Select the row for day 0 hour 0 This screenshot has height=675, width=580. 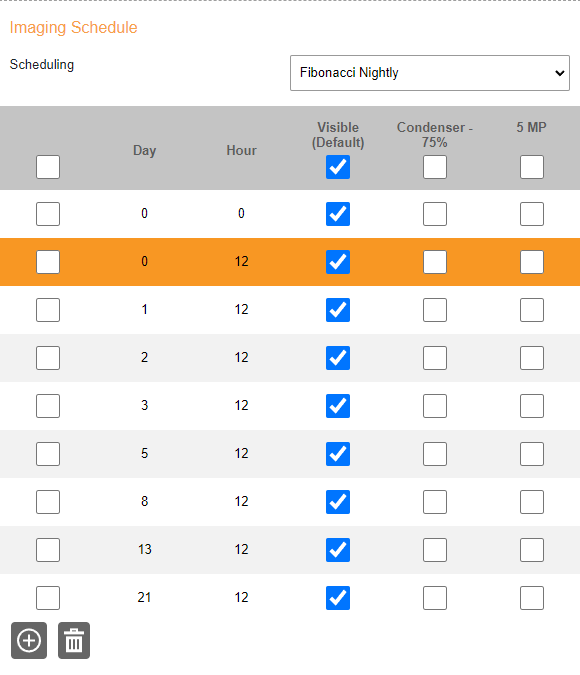(x=48, y=214)
